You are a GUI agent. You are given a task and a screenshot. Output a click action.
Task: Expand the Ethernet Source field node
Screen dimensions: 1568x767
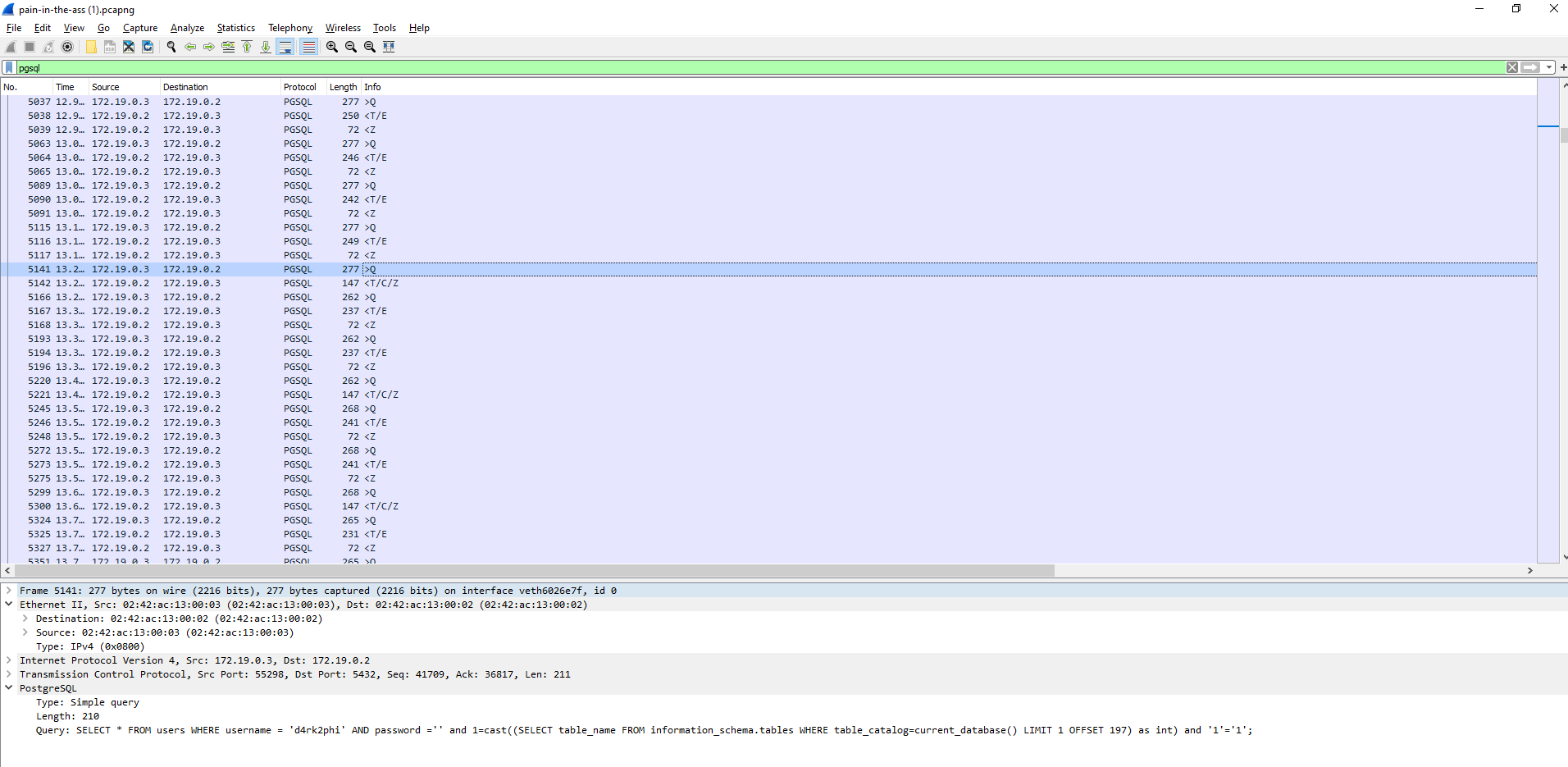coord(25,632)
